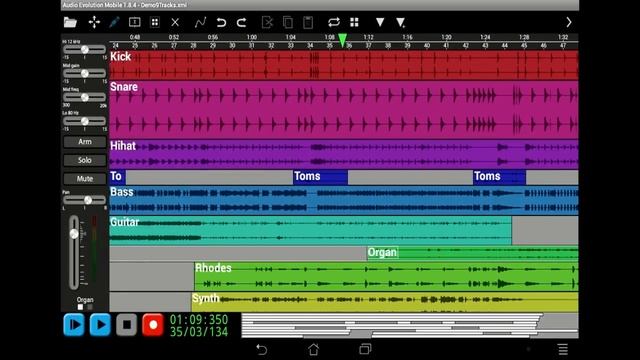Viewport: 640px width, 360px height.
Task: Expand toolbar with the right chevron
Action: point(569,22)
